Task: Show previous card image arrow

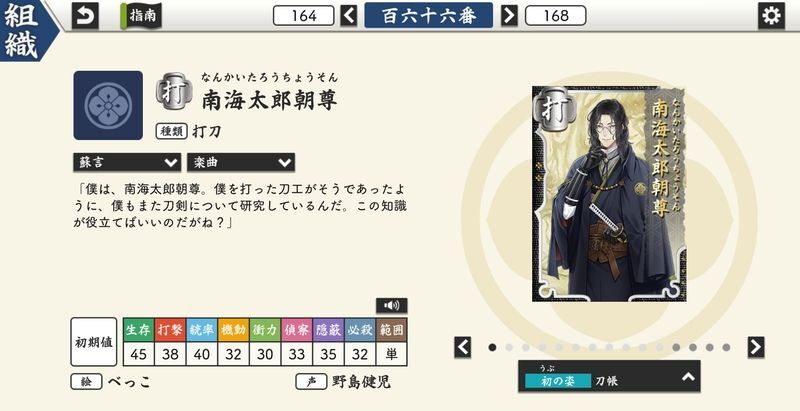Action: [x=462, y=347]
